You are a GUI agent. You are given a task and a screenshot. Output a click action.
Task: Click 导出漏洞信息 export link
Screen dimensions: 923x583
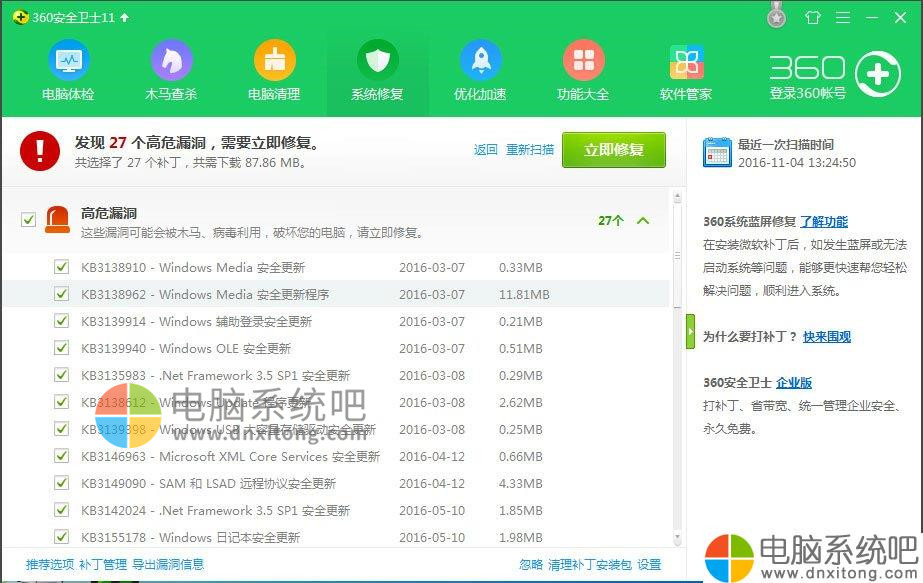[168, 564]
